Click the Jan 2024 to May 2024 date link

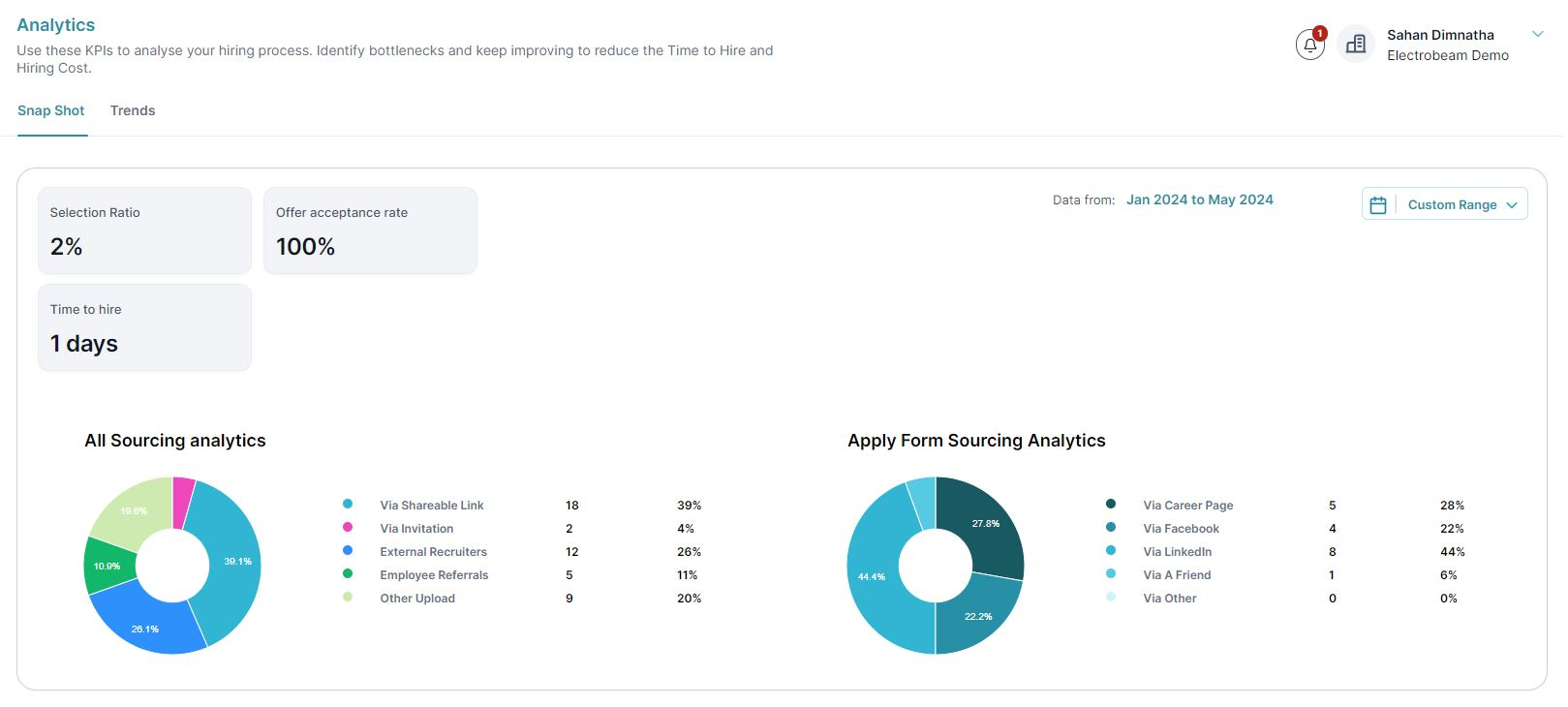point(1199,200)
